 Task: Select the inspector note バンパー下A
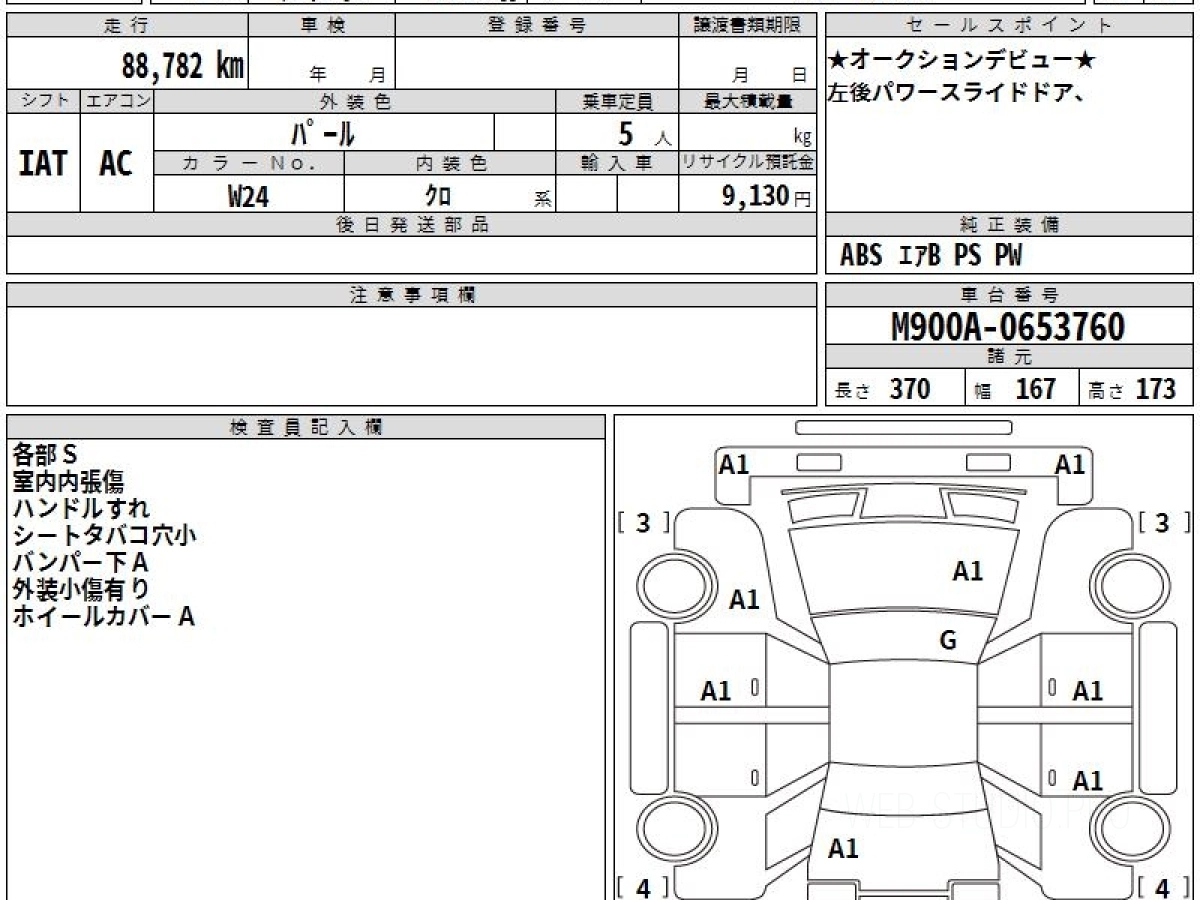pyautogui.click(x=80, y=563)
